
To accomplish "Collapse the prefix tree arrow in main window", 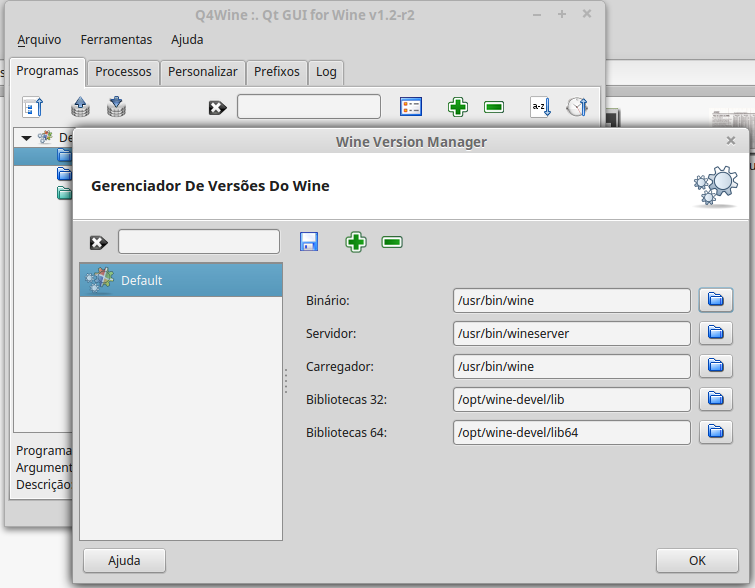I will pyautogui.click(x=26, y=138).
